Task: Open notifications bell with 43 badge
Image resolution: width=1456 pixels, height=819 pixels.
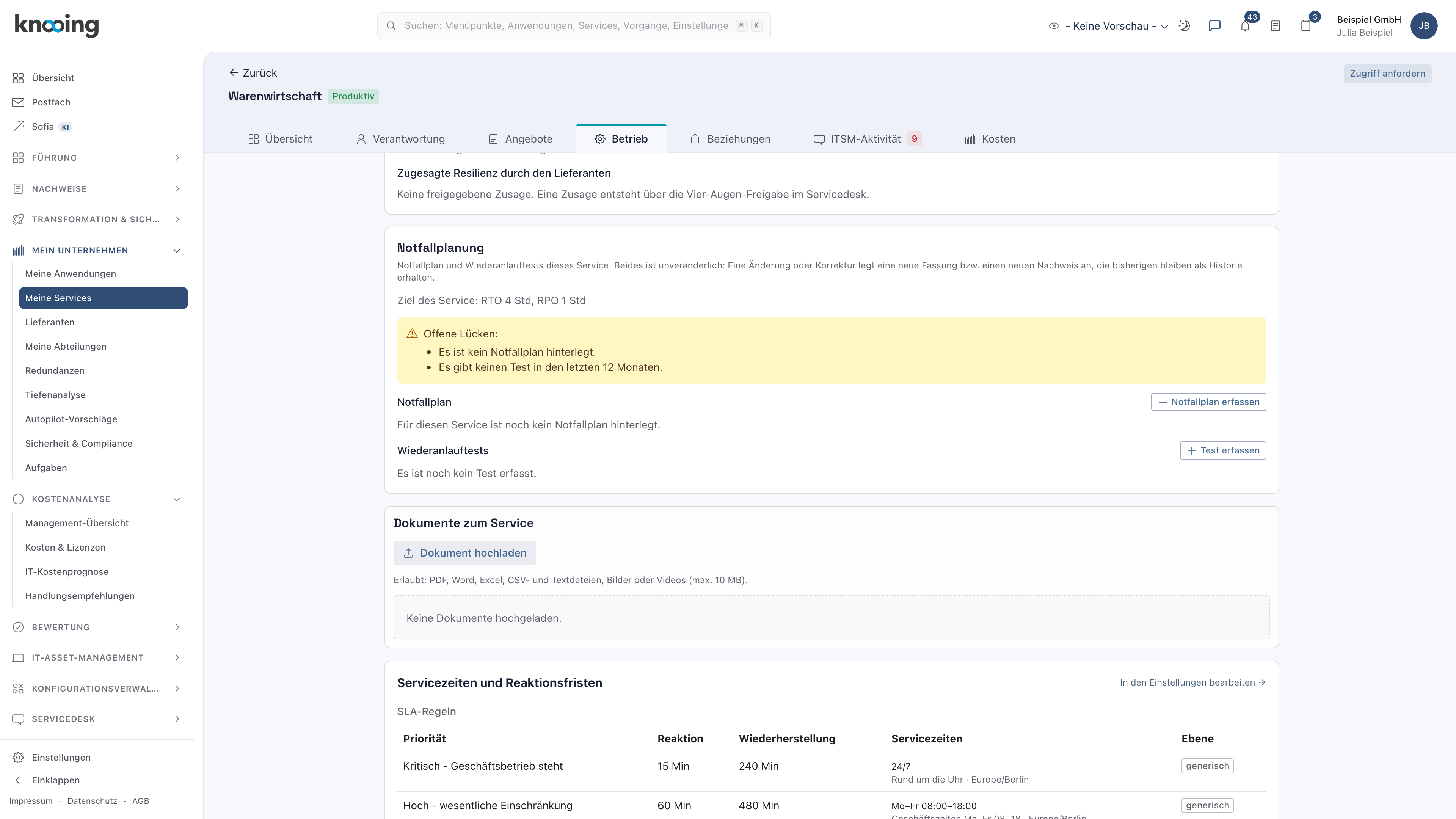Action: (x=1245, y=26)
